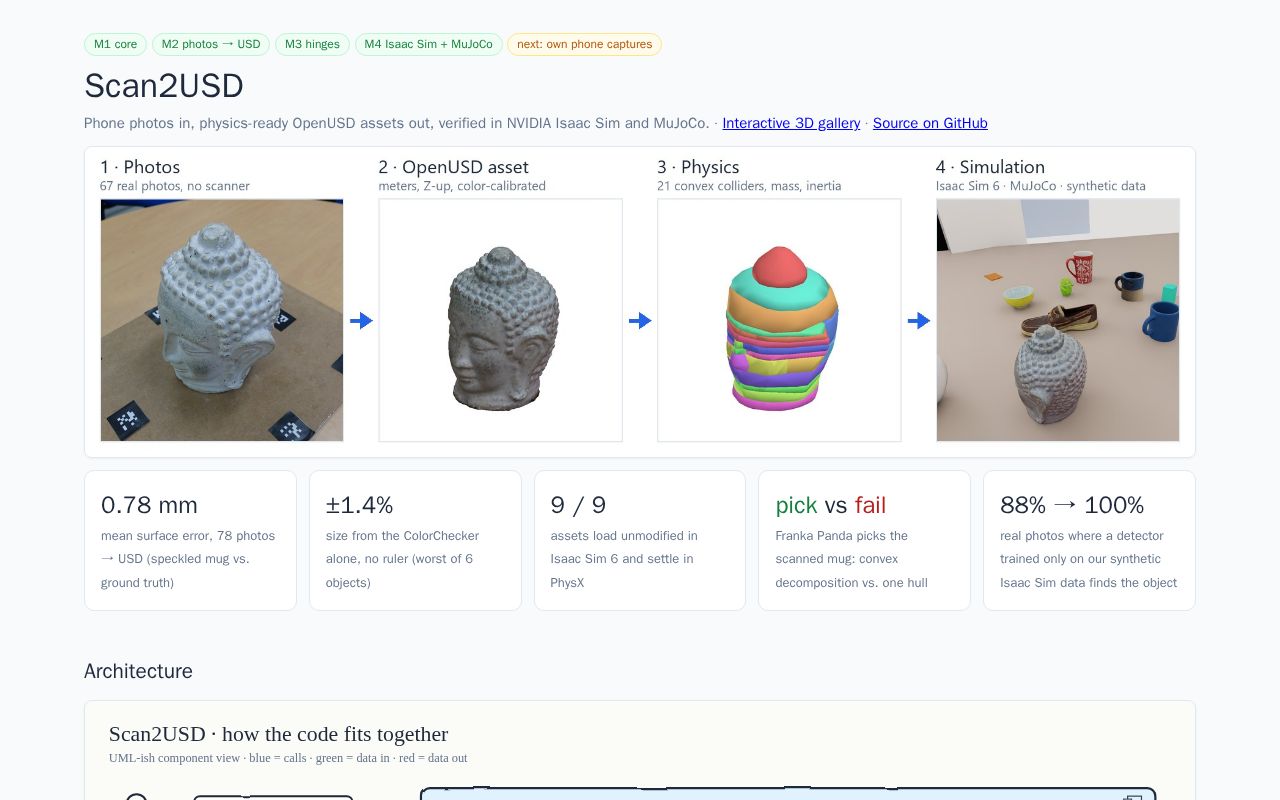Click the Architecture section heading
This screenshot has width=1280, height=800.
pyautogui.click(x=138, y=671)
